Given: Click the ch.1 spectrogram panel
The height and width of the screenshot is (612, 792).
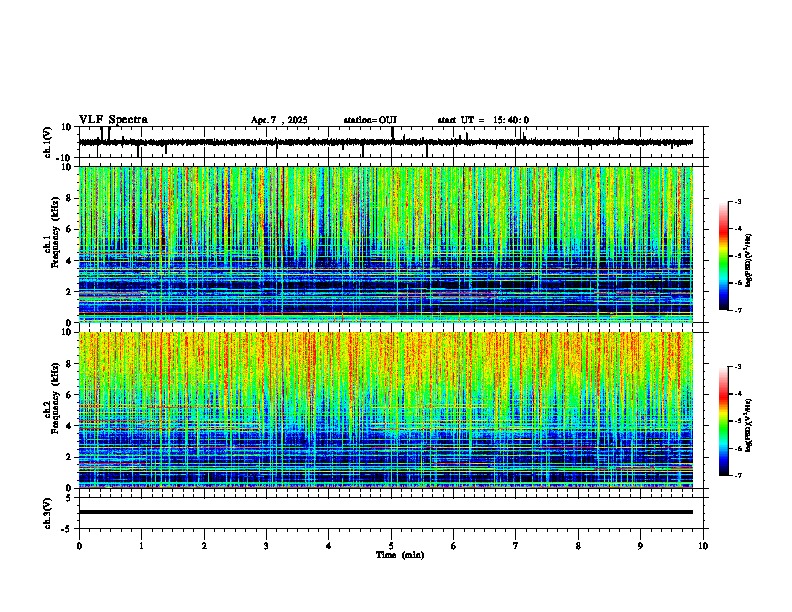Looking at the screenshot, I should coord(386,244).
